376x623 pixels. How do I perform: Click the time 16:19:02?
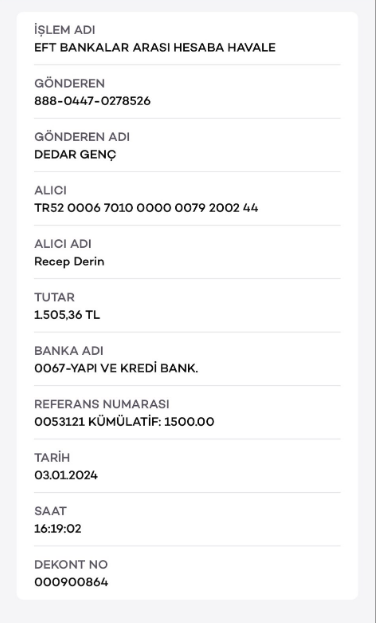coord(58,529)
